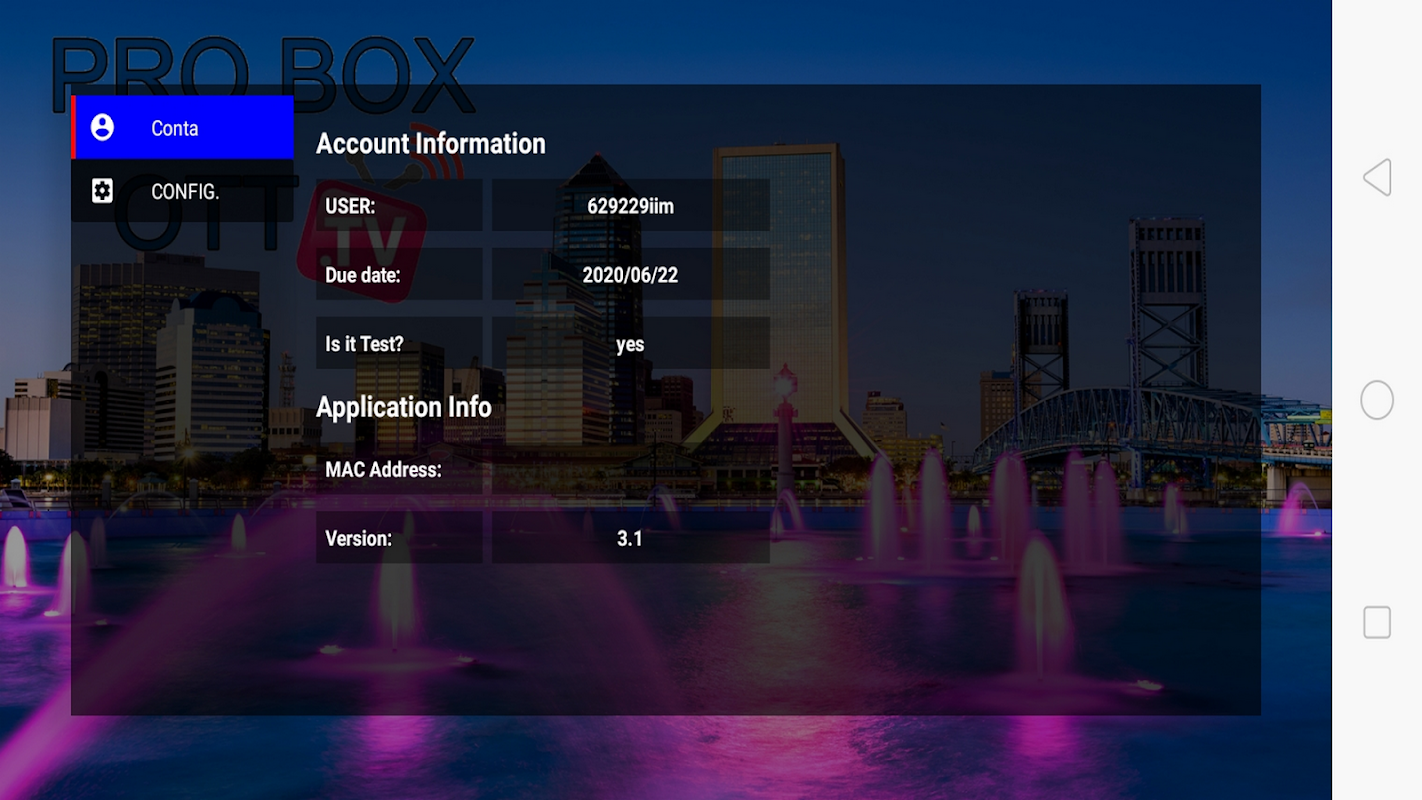Open the CONFIG. settings tab

pyautogui.click(x=183, y=191)
